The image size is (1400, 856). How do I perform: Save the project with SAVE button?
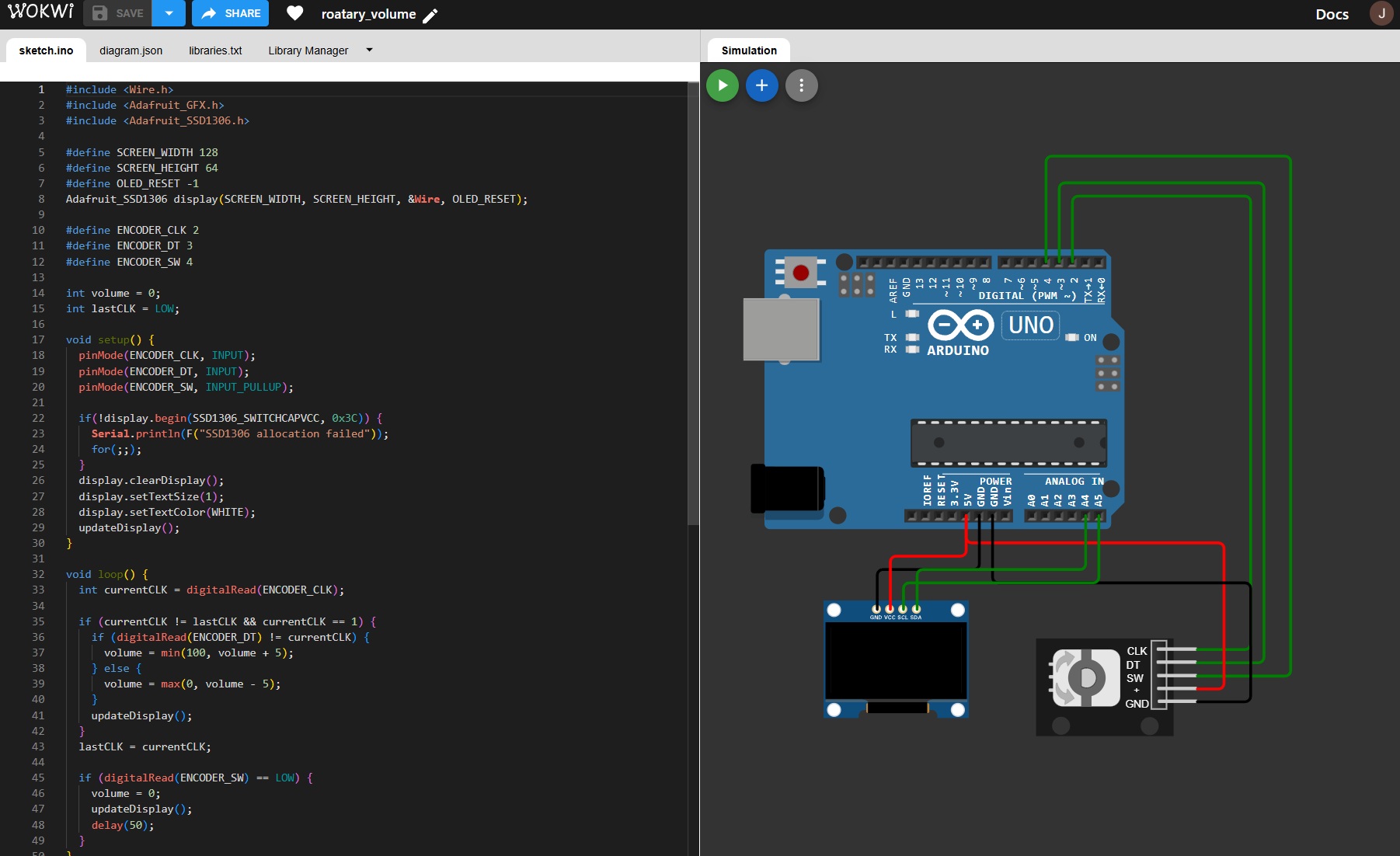(x=118, y=13)
